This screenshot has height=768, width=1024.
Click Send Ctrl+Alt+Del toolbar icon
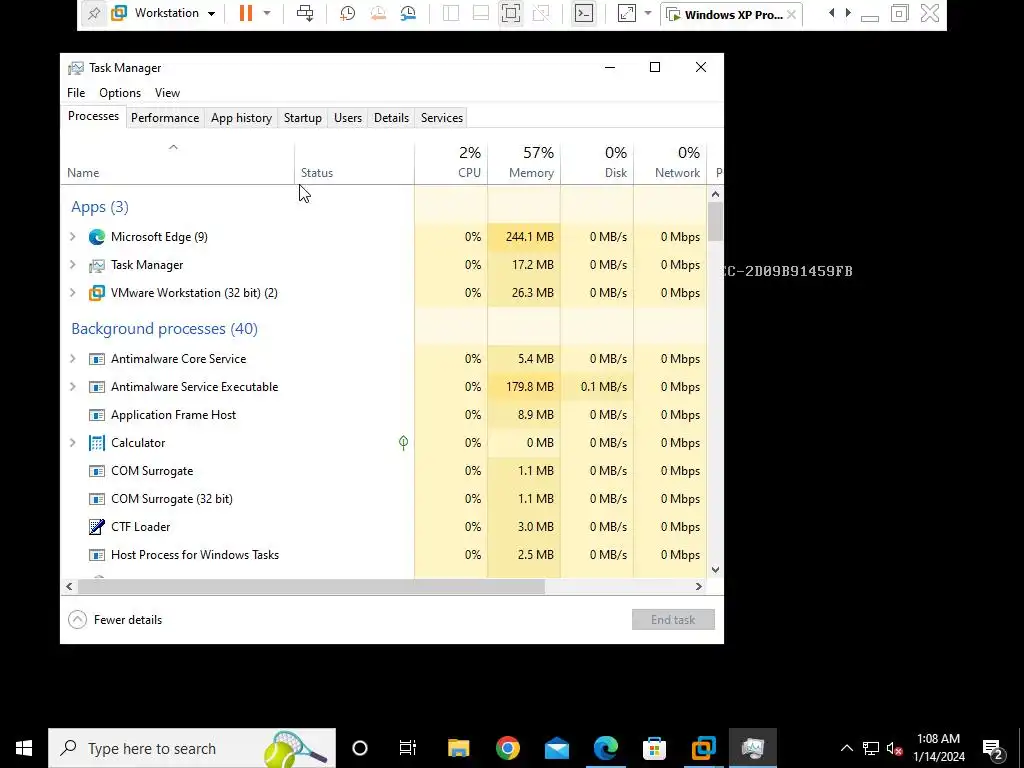pyautogui.click(x=305, y=13)
